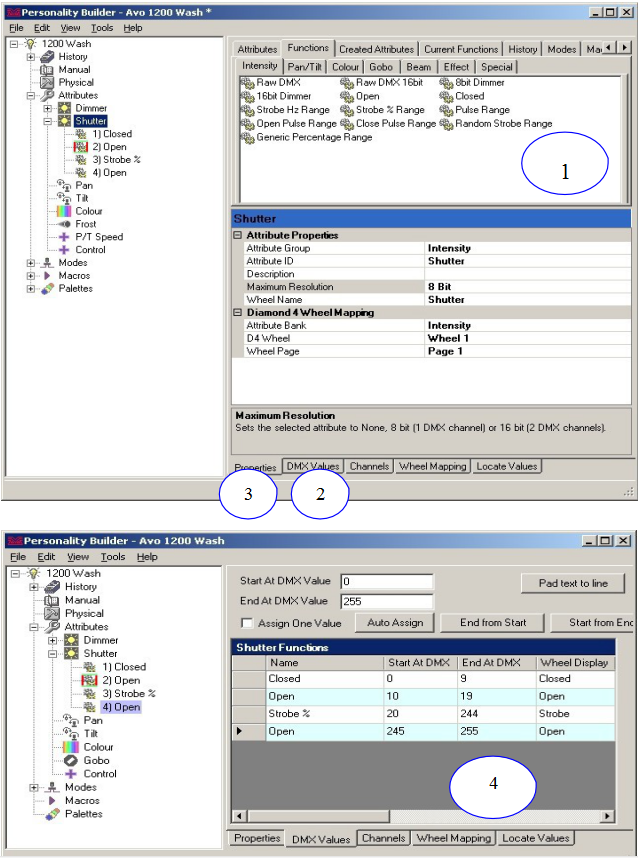Select the Random Strobe Range function icon
Image resolution: width=638 pixels, height=858 pixels.
[446, 124]
